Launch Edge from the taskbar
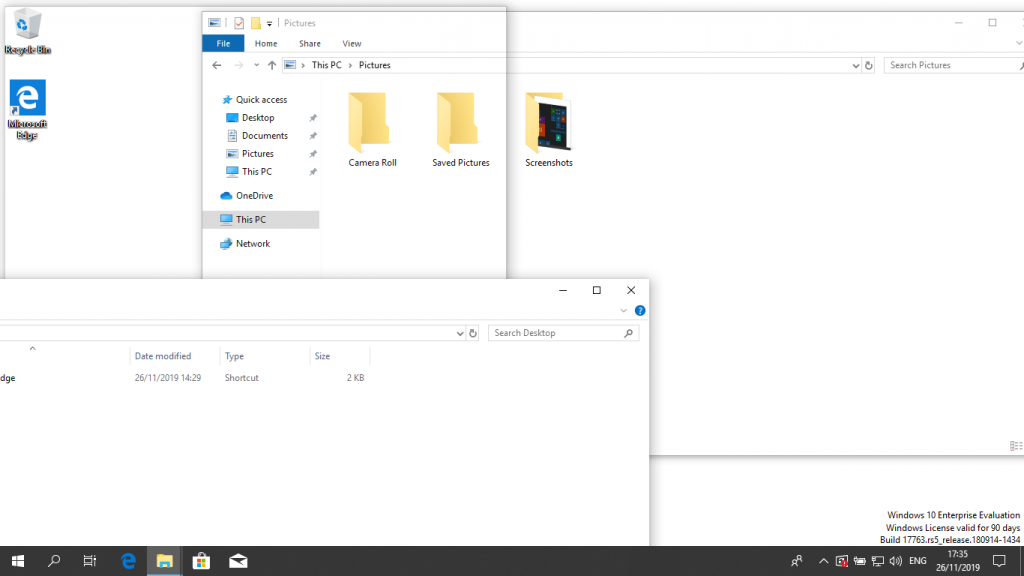This screenshot has height=576, width=1024. [x=128, y=561]
